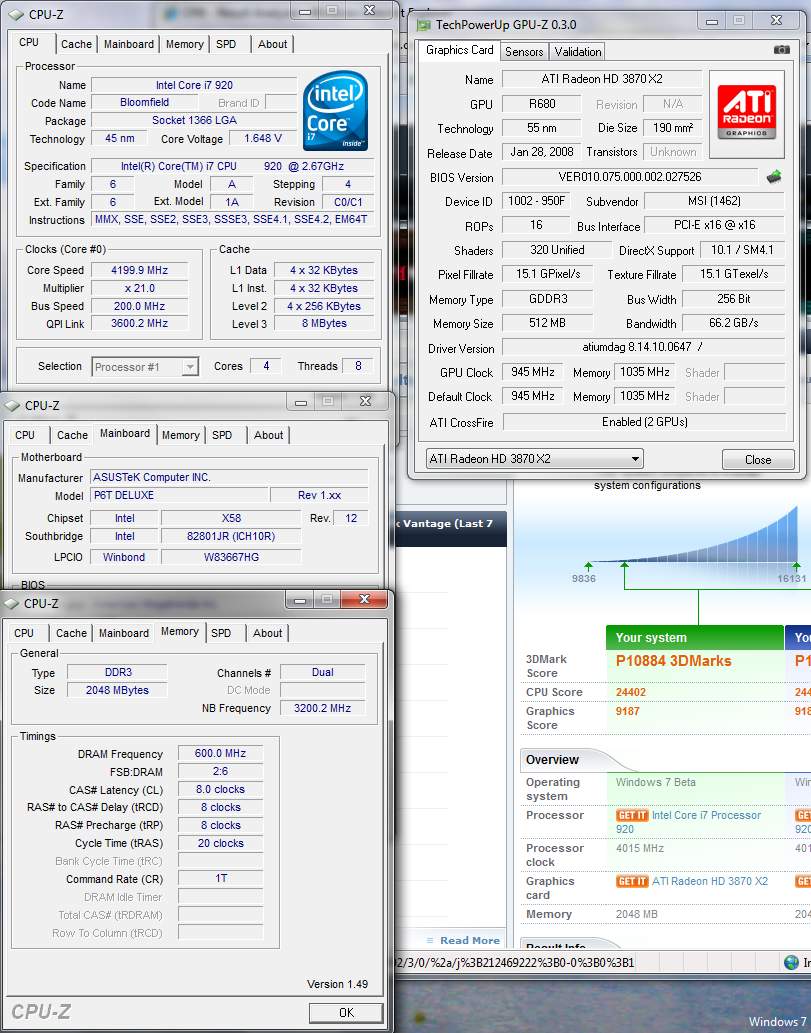Open the About tab in Memory CPU-Z window
Image resolution: width=811 pixels, height=1033 pixels.
(267, 633)
